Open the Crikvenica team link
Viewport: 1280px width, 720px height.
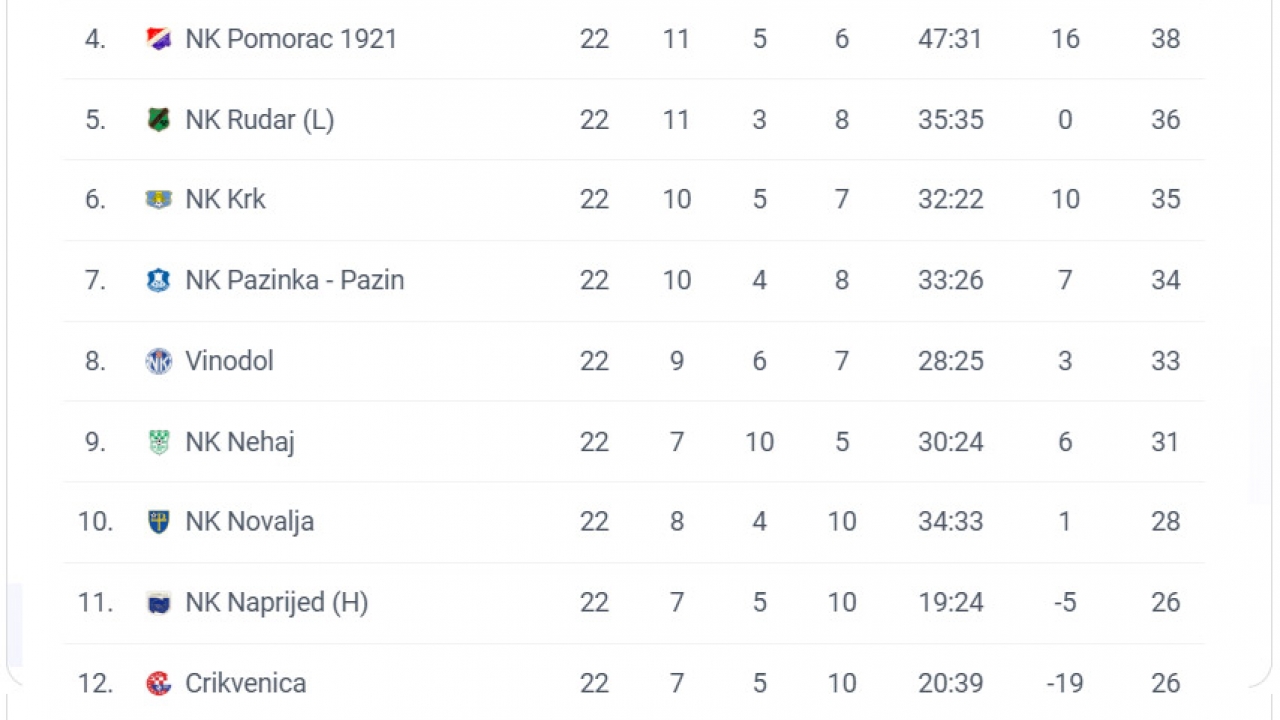pyautogui.click(x=246, y=683)
